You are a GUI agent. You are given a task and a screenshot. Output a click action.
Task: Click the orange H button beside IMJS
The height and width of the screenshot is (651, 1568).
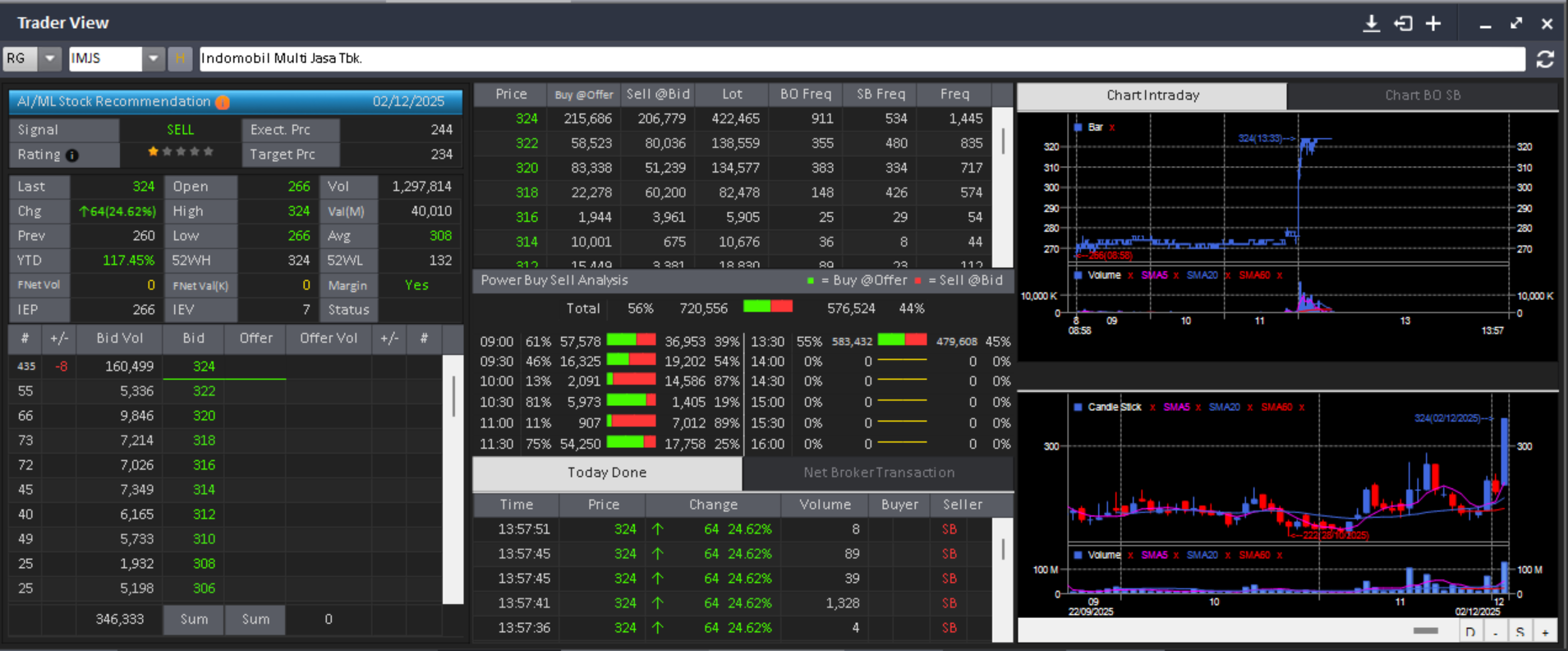coord(180,58)
